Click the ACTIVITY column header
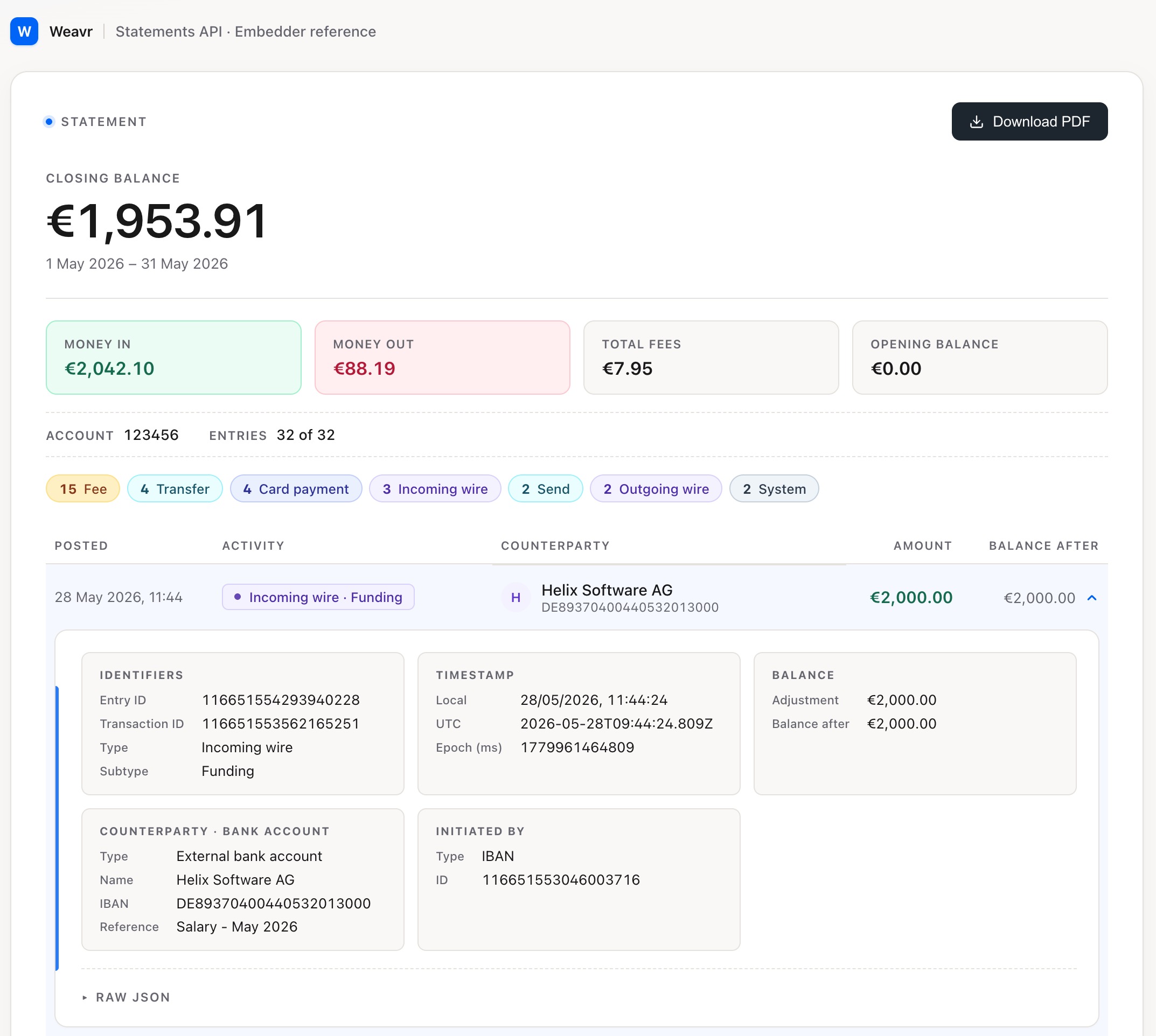 tap(253, 546)
